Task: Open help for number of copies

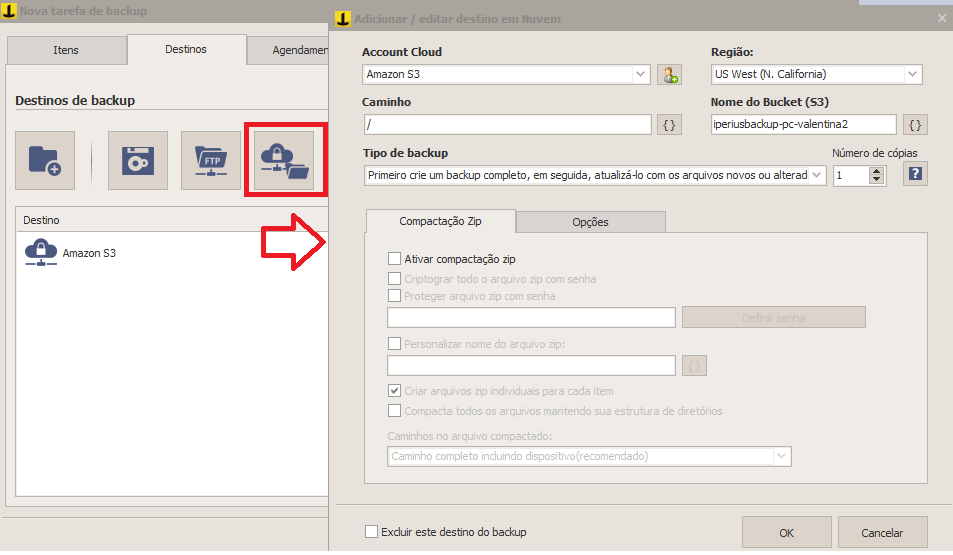Action: tap(915, 174)
